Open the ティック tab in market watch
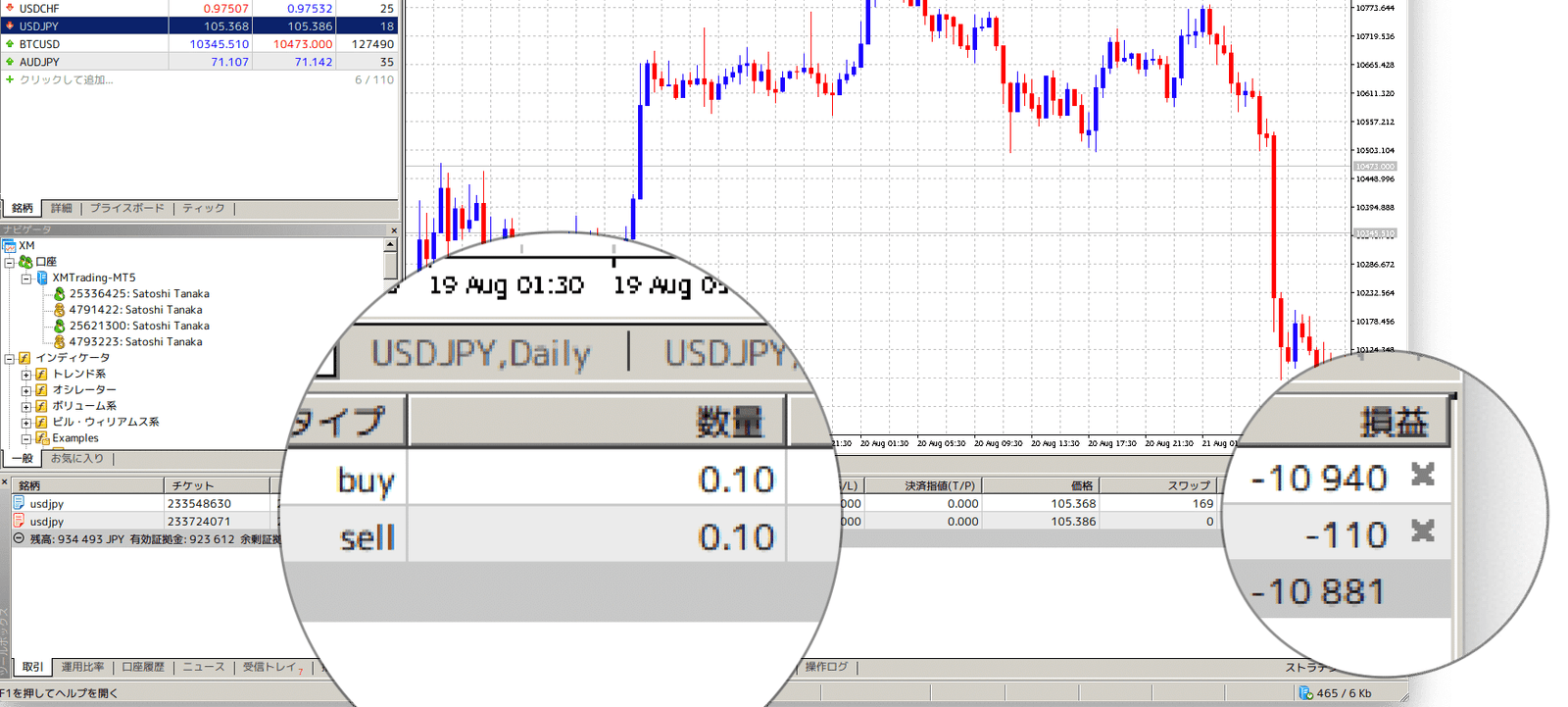 coord(204,208)
